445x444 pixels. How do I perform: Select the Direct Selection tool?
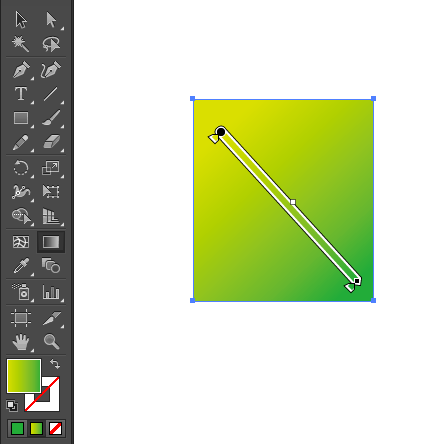point(51,20)
